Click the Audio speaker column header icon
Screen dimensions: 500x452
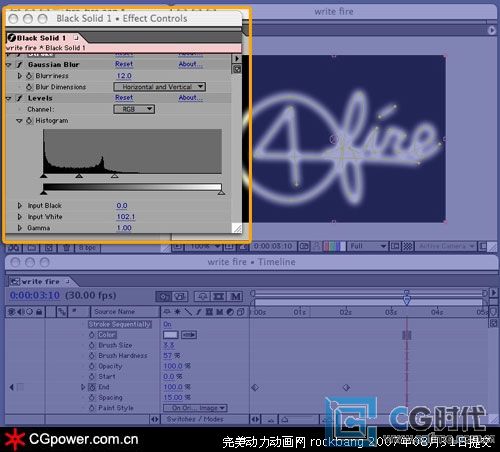pyautogui.click(x=20, y=312)
